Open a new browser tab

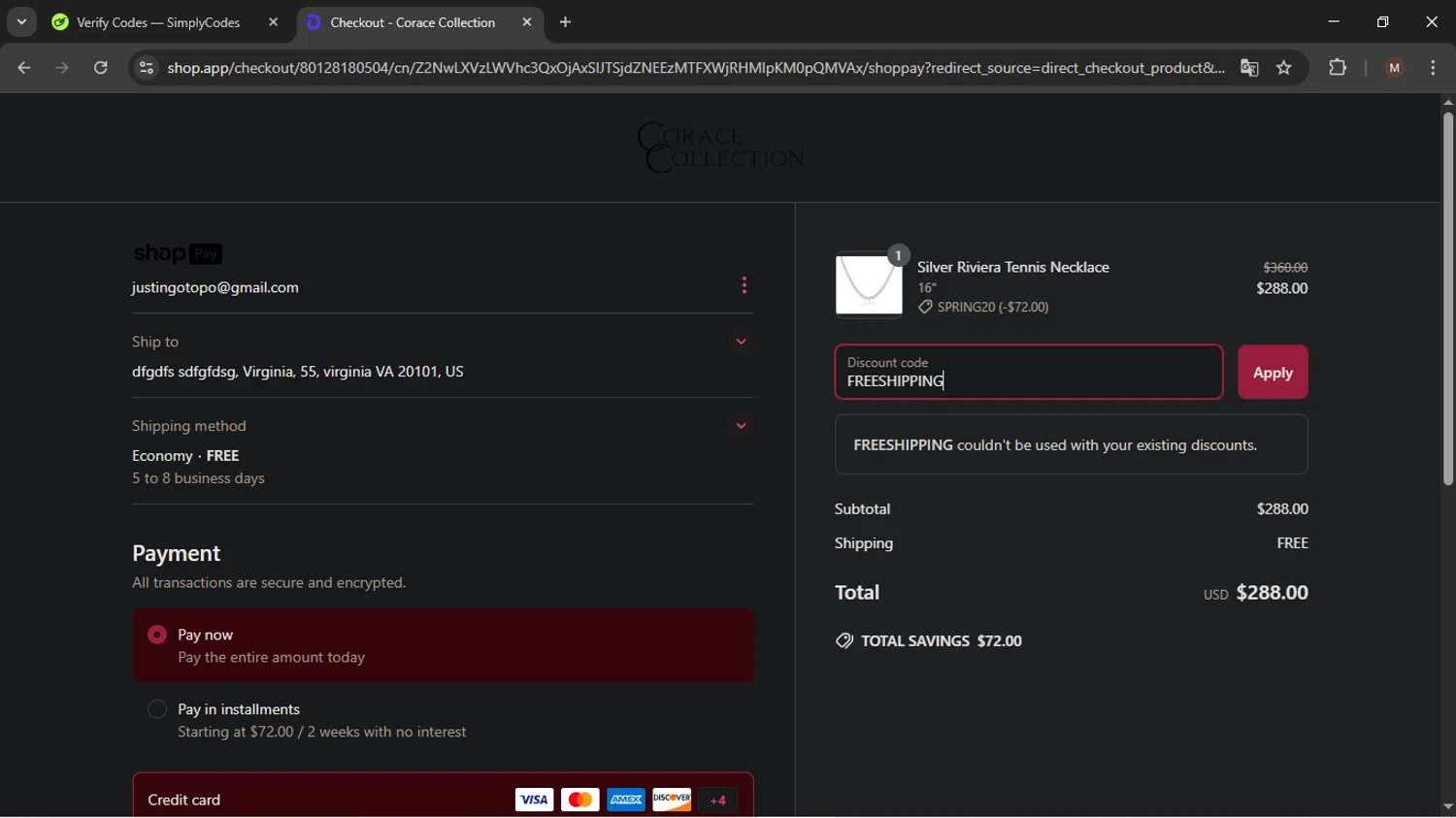click(x=566, y=22)
